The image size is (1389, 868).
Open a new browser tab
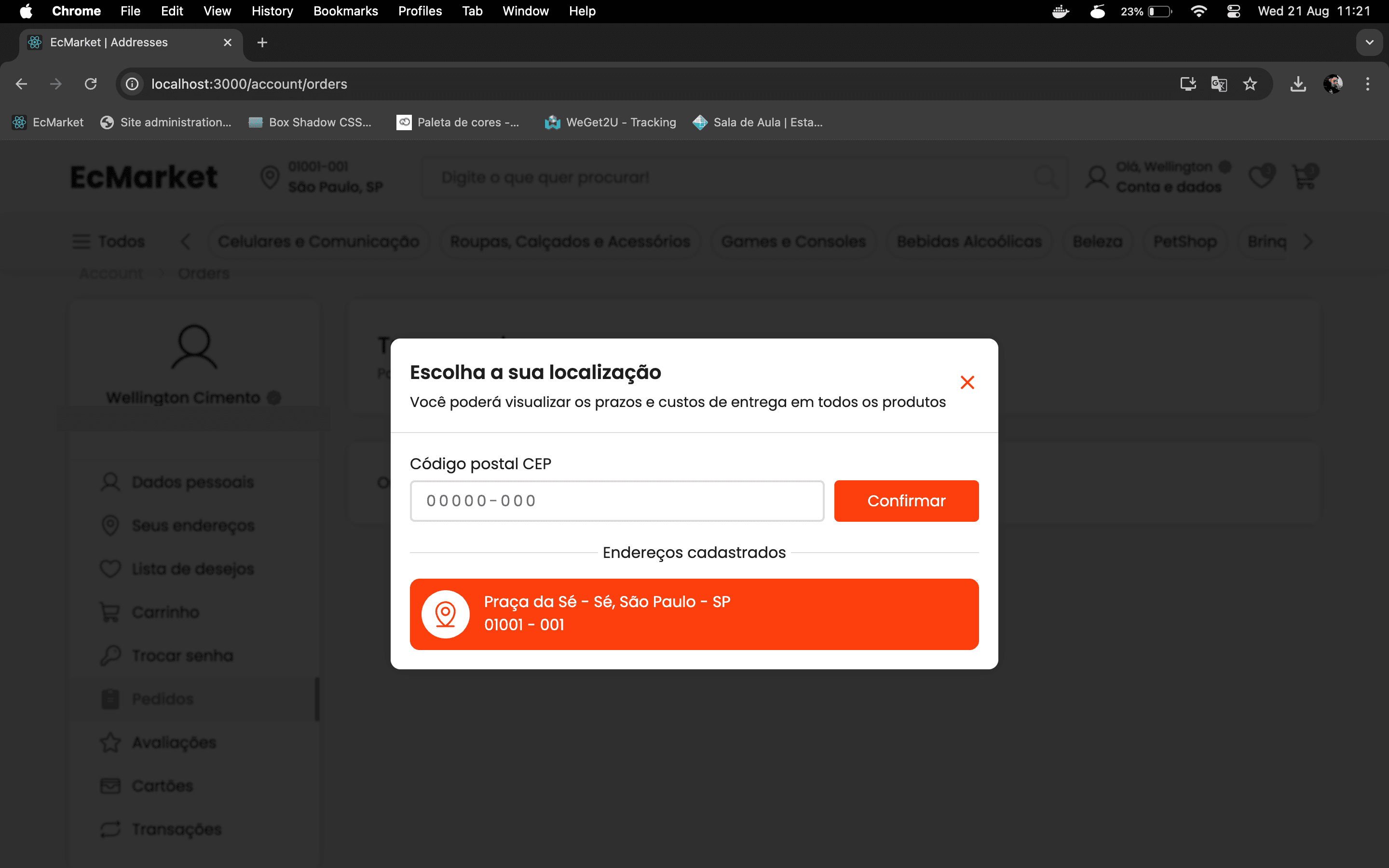tap(262, 42)
